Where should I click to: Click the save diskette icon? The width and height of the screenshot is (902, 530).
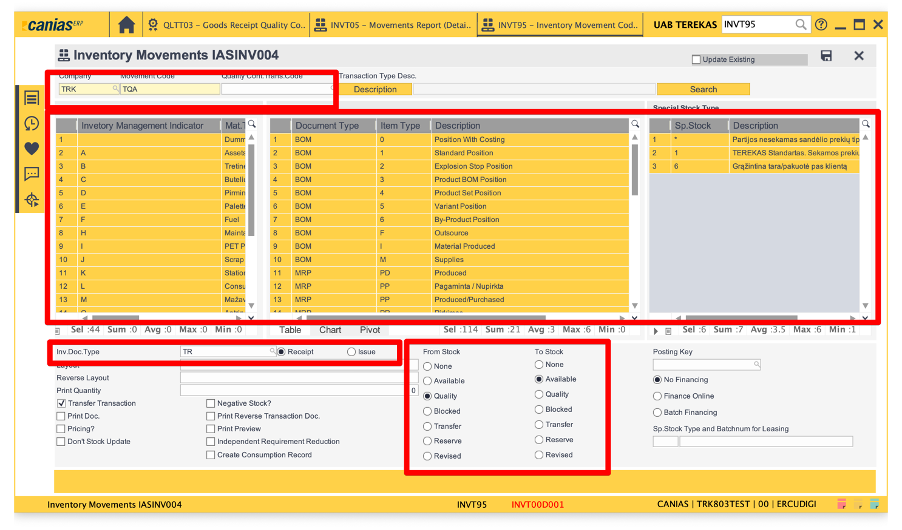click(x=826, y=56)
